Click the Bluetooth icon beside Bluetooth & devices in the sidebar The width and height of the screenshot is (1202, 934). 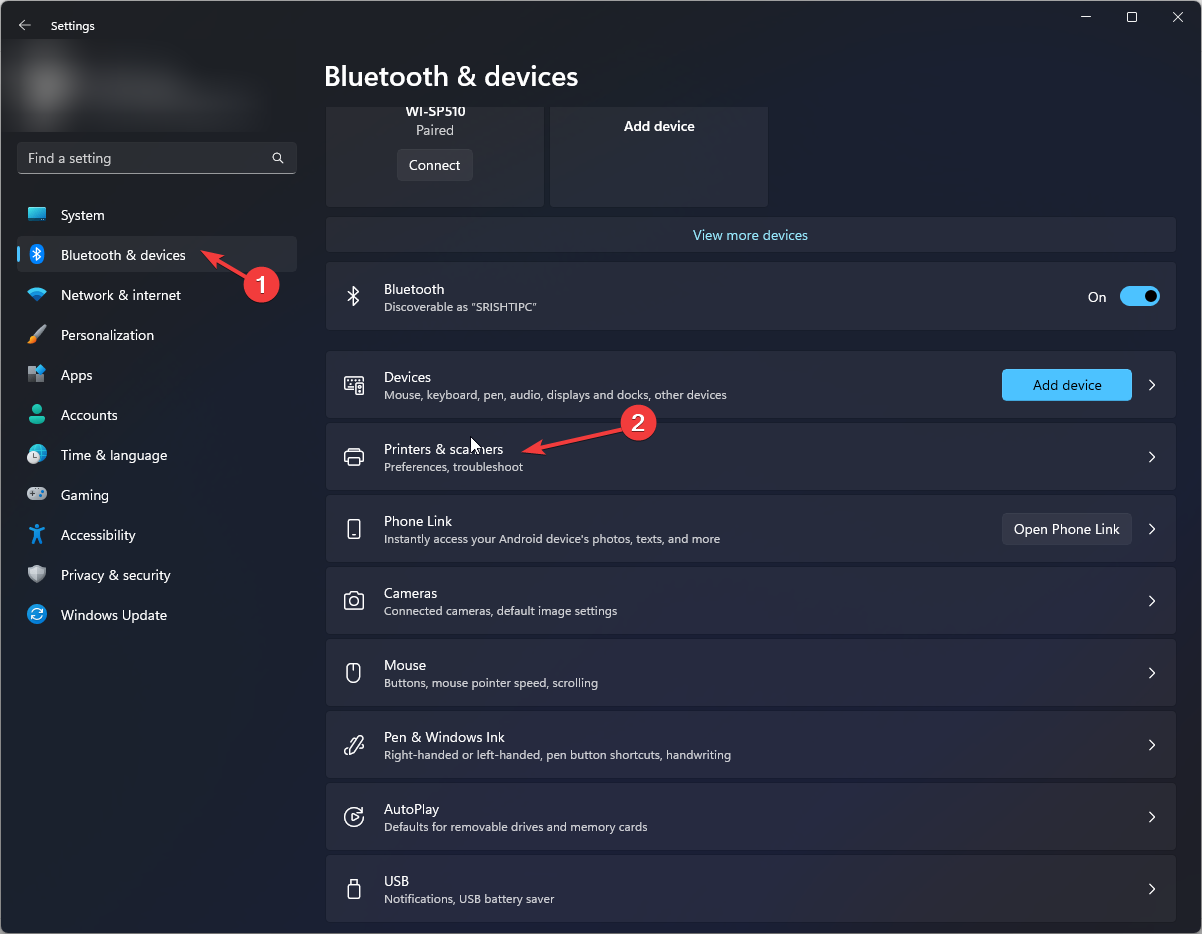pyautogui.click(x=37, y=255)
